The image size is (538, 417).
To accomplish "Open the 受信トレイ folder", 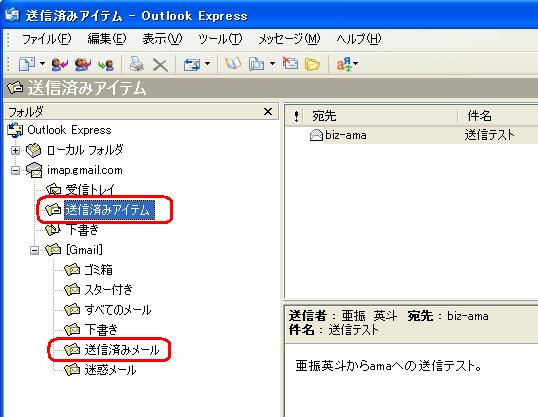I will [90, 190].
